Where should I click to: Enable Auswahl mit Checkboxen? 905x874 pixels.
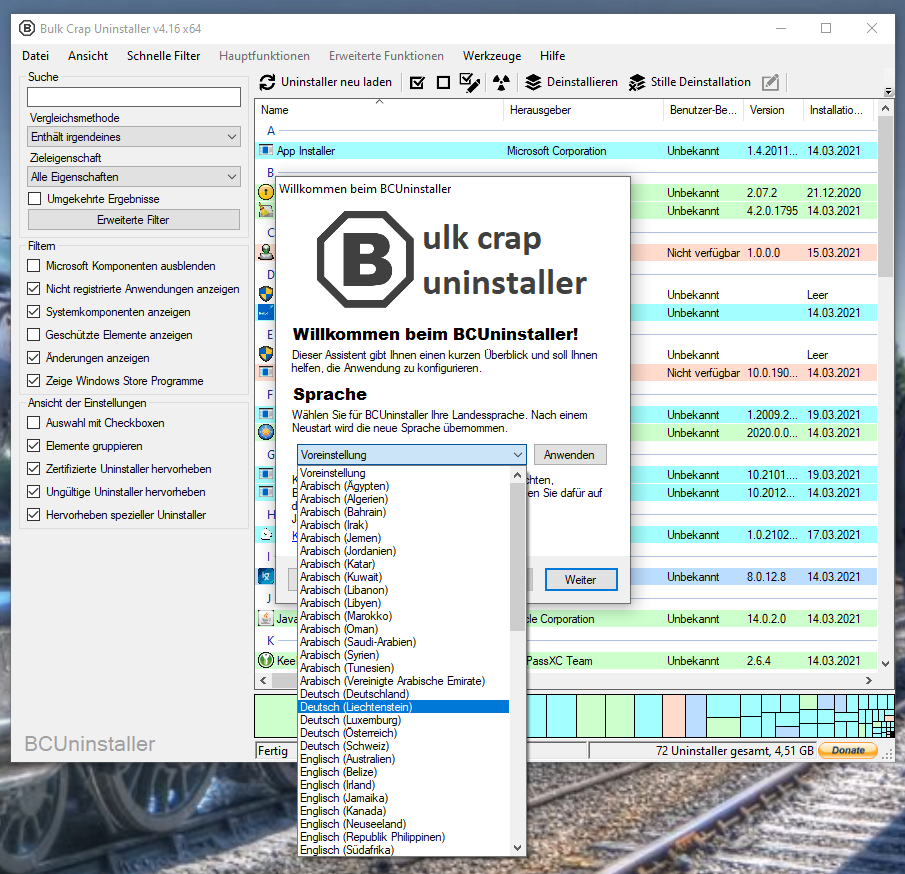tap(34, 423)
